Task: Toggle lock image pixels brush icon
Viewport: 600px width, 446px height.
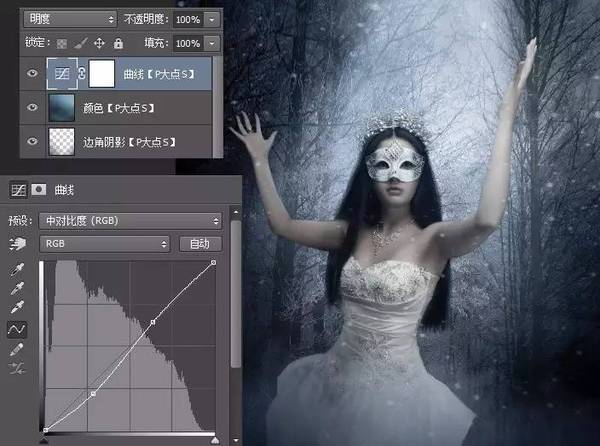Action: (81, 43)
